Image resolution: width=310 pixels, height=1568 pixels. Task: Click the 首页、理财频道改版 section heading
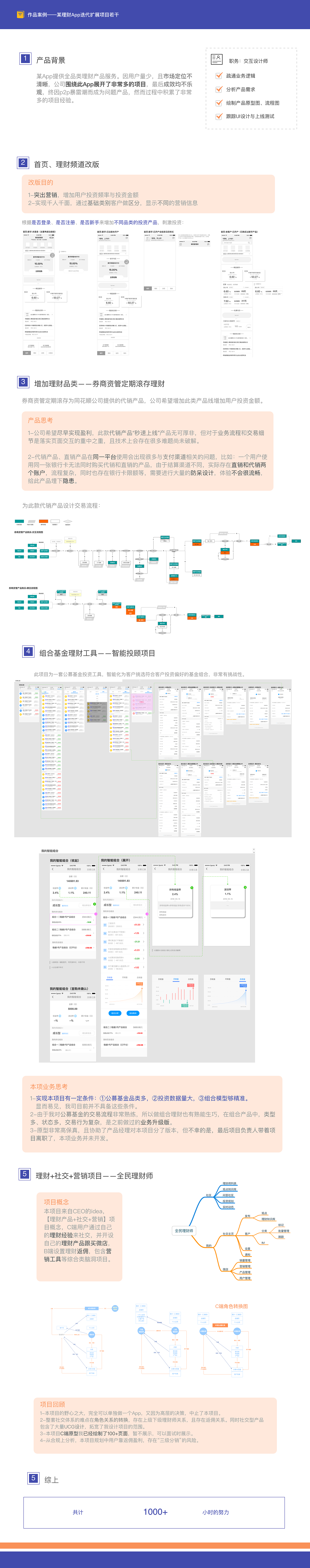(x=66, y=164)
